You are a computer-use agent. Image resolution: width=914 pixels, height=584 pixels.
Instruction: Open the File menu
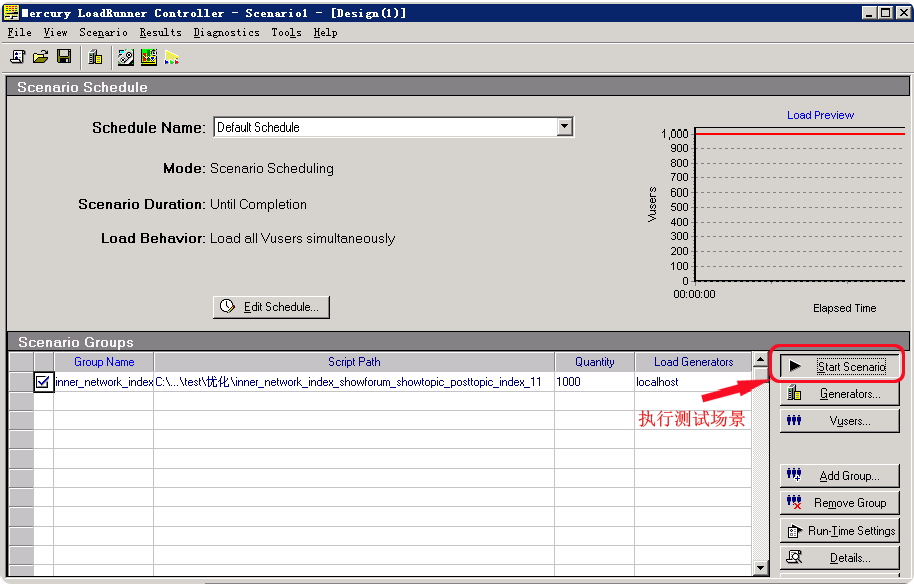(19, 33)
